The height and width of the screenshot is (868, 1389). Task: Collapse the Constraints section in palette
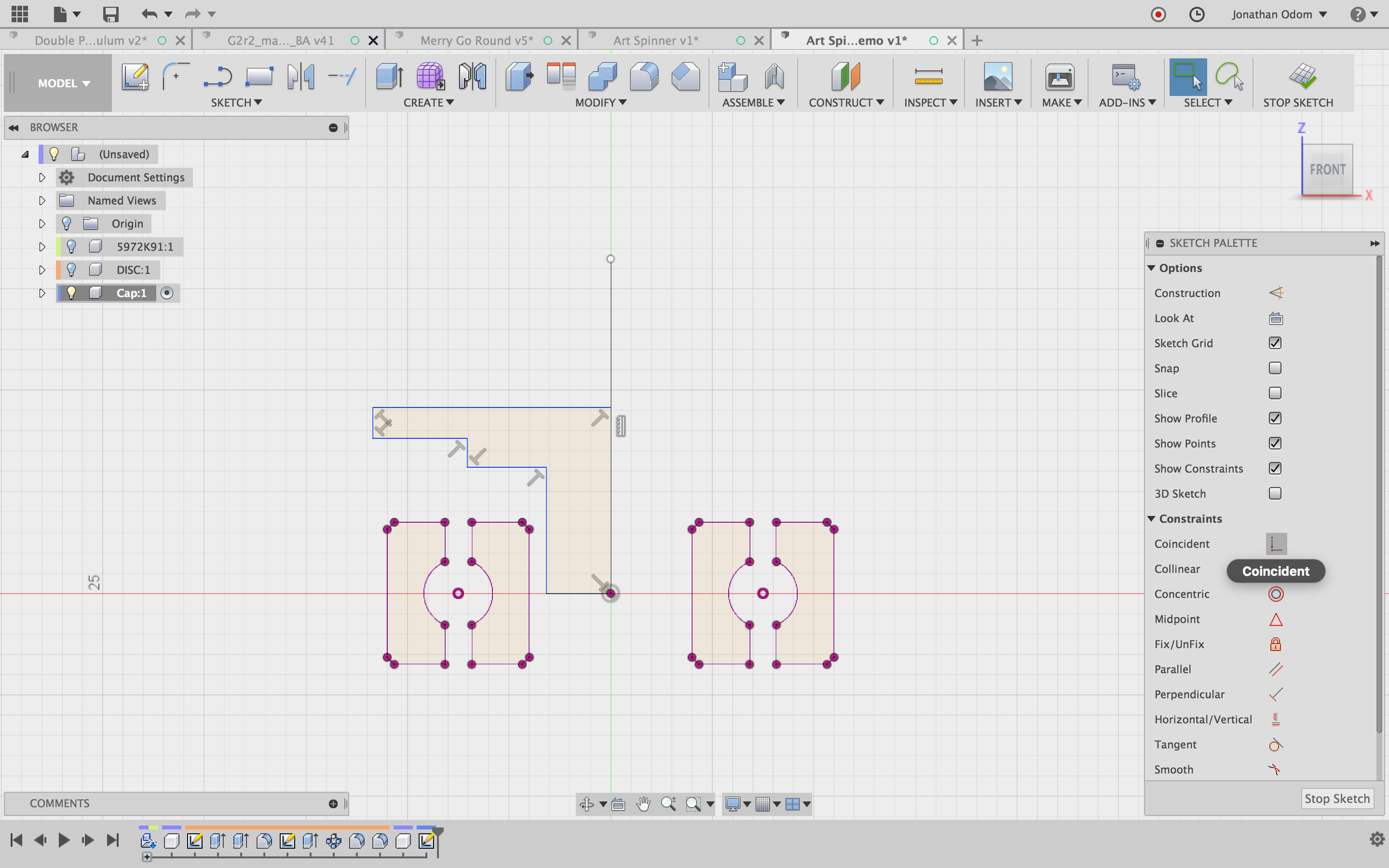point(1152,518)
